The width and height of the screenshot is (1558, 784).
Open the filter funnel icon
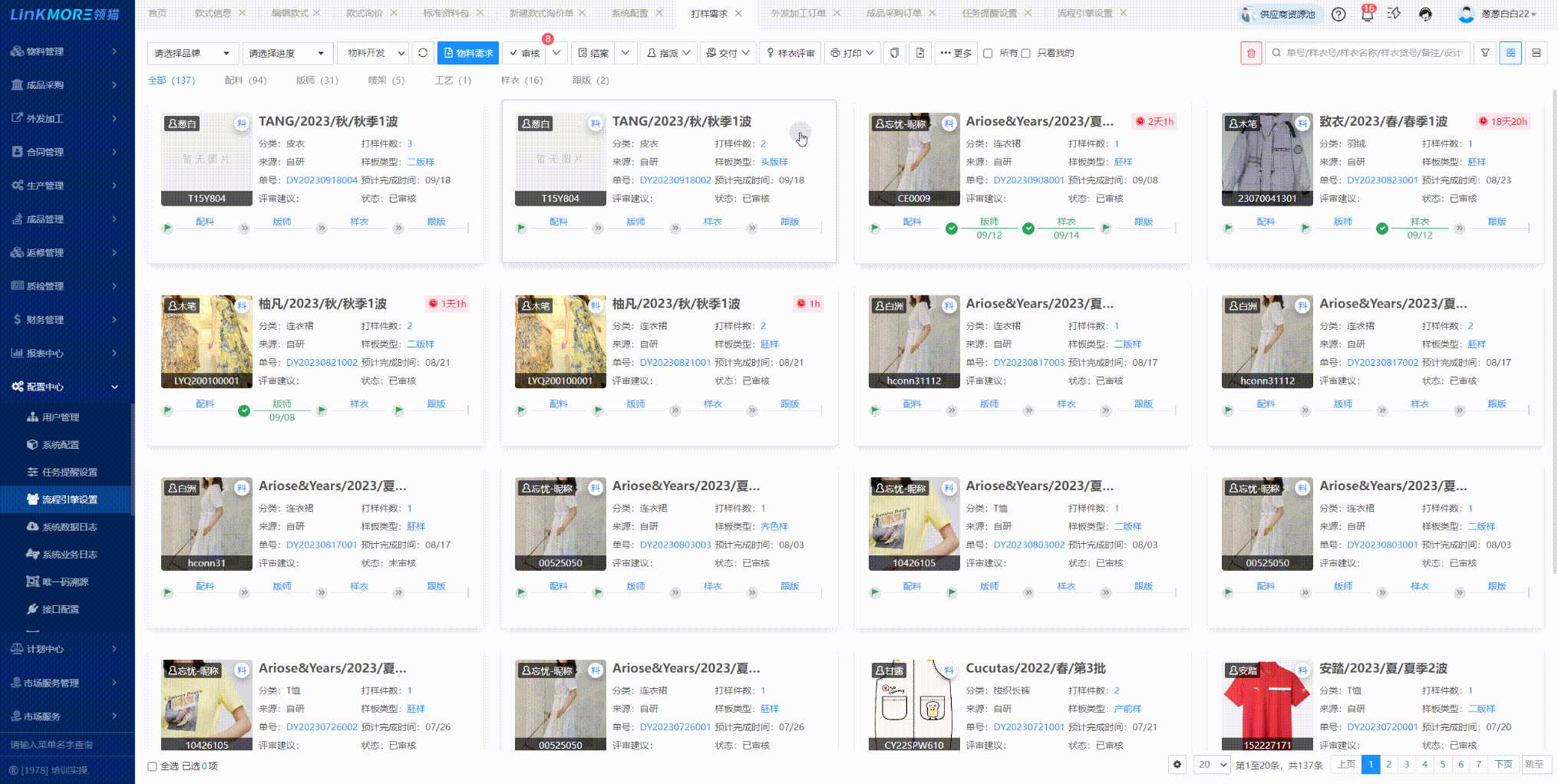point(1485,53)
